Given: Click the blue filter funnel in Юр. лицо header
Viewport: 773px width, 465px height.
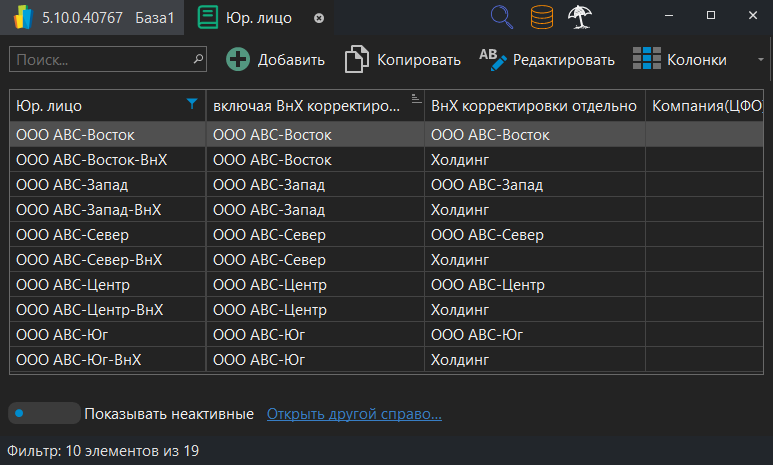Looking at the screenshot, I should tap(192, 104).
